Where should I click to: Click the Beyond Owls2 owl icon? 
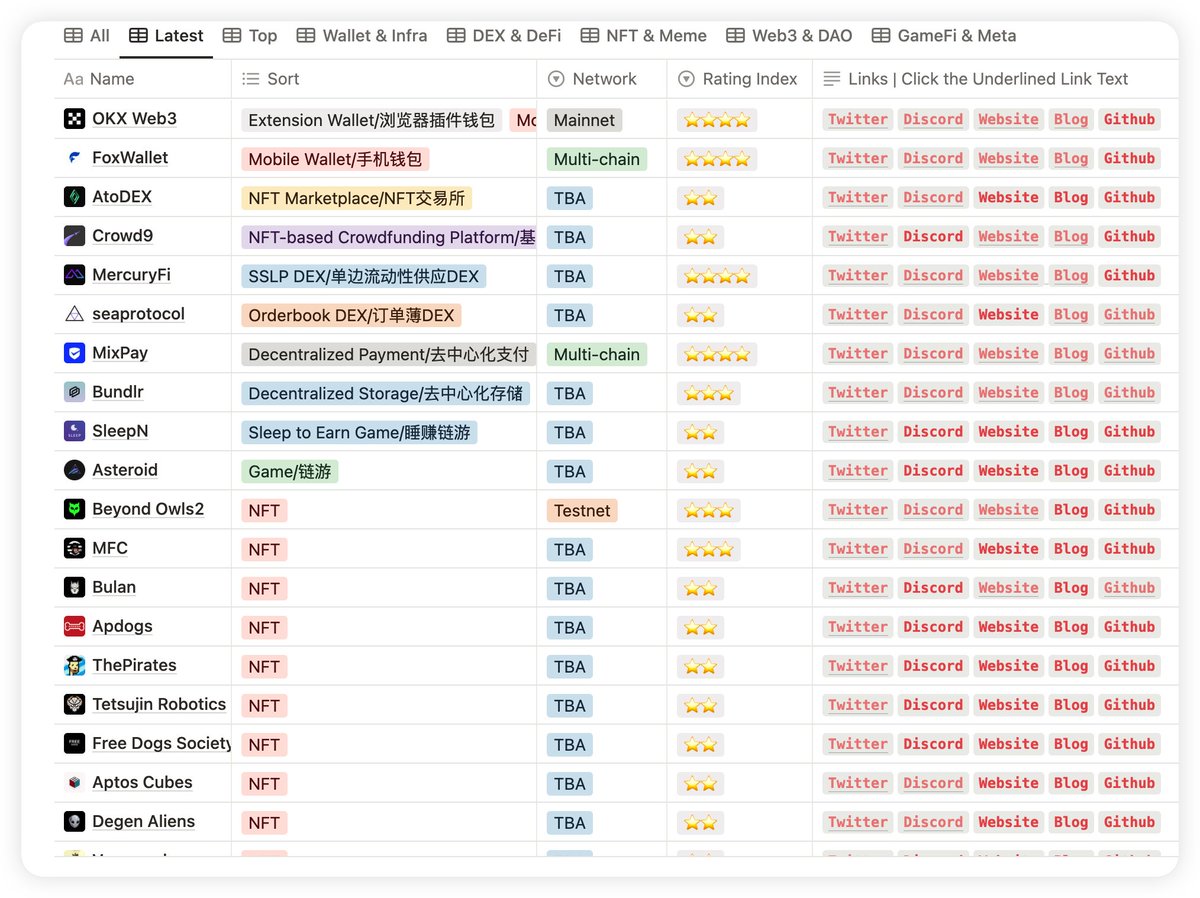point(75,509)
